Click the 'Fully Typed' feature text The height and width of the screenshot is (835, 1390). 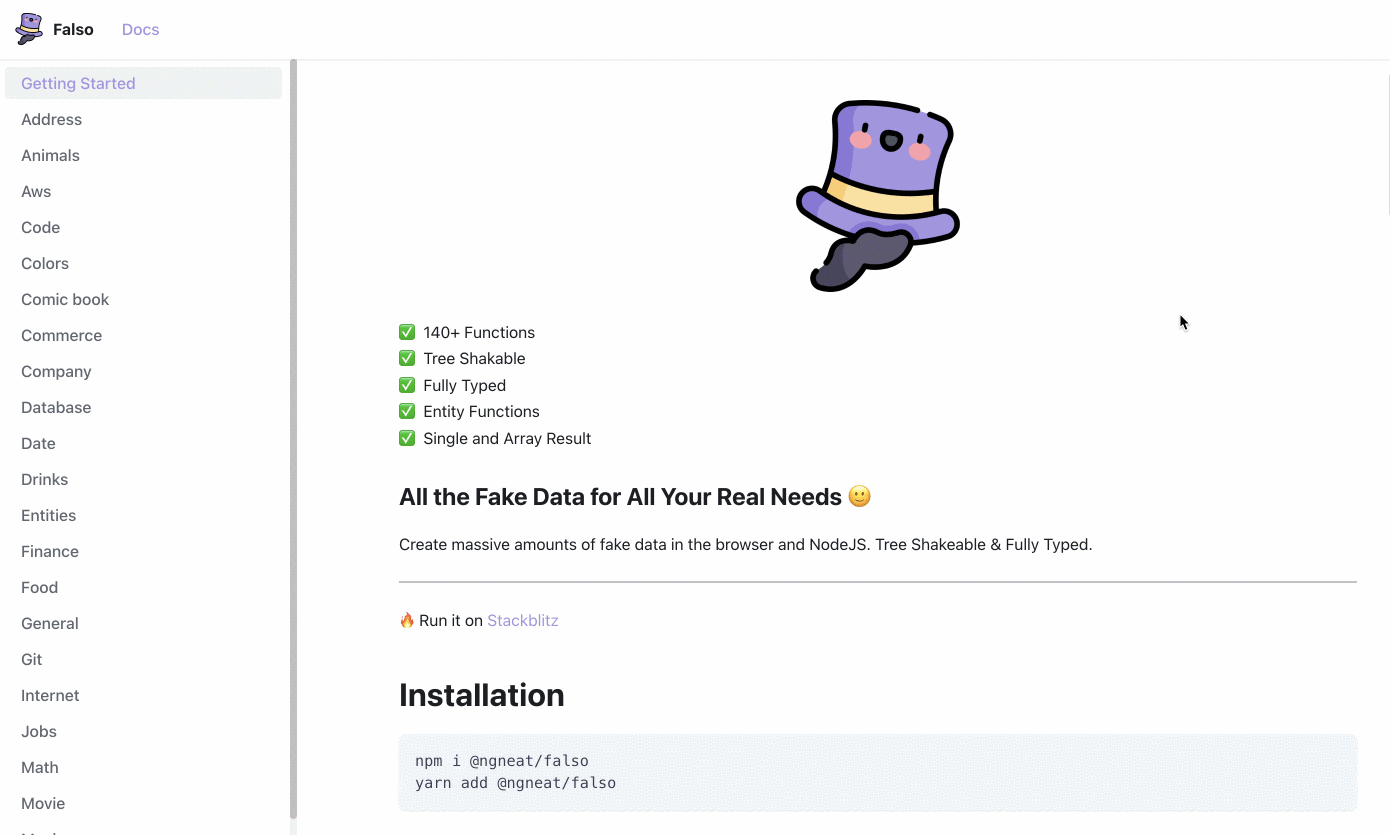tap(464, 385)
